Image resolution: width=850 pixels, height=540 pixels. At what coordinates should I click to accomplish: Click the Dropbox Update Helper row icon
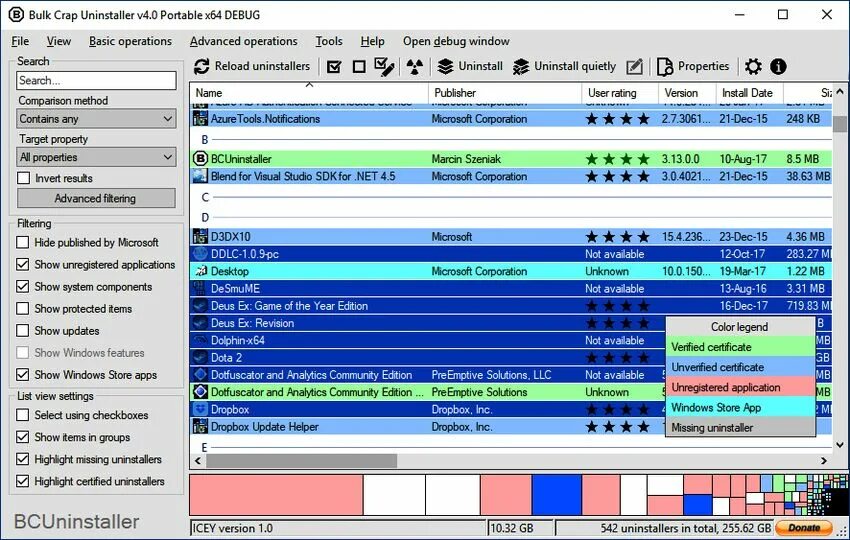201,427
